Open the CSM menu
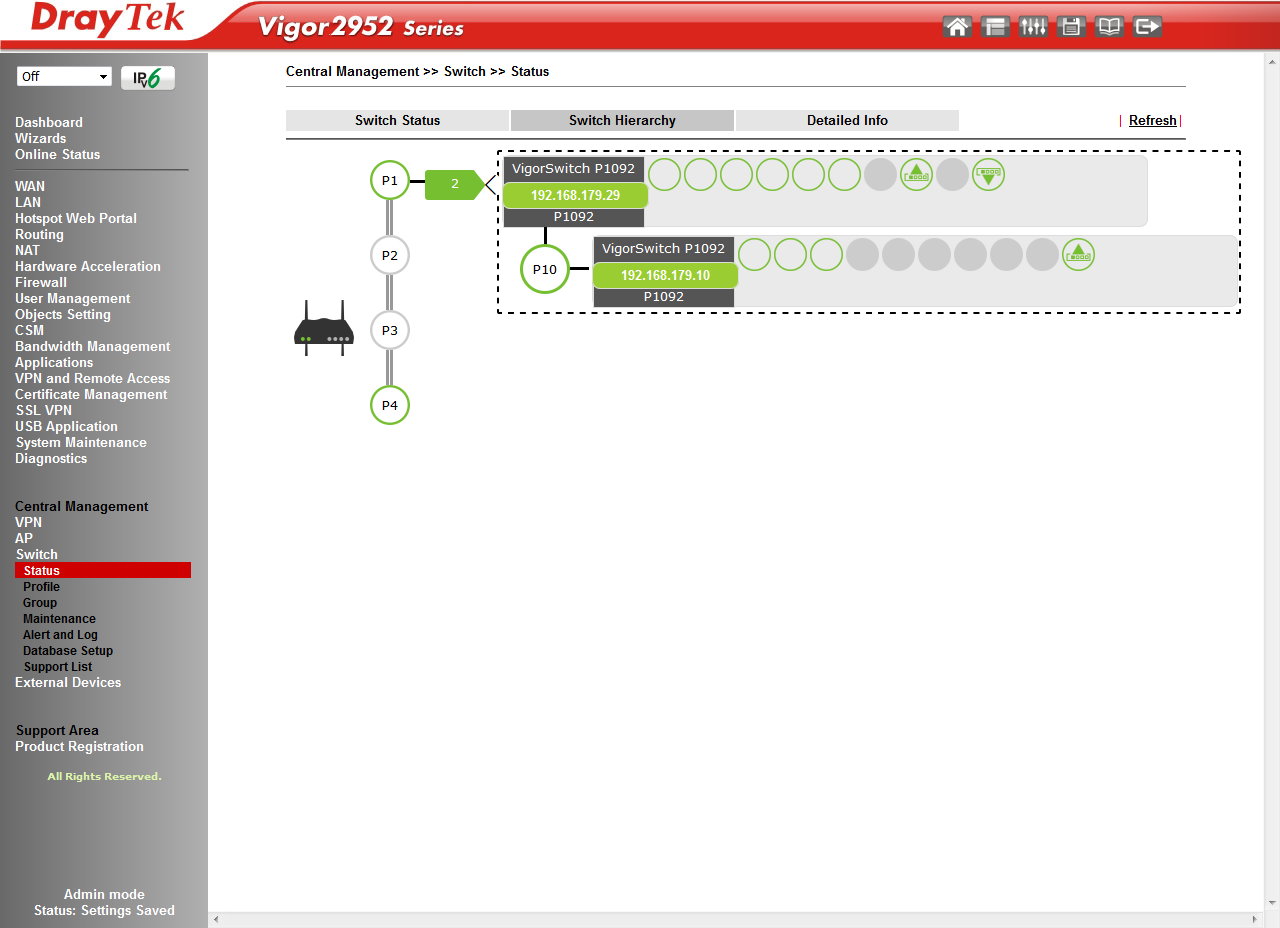 (29, 330)
